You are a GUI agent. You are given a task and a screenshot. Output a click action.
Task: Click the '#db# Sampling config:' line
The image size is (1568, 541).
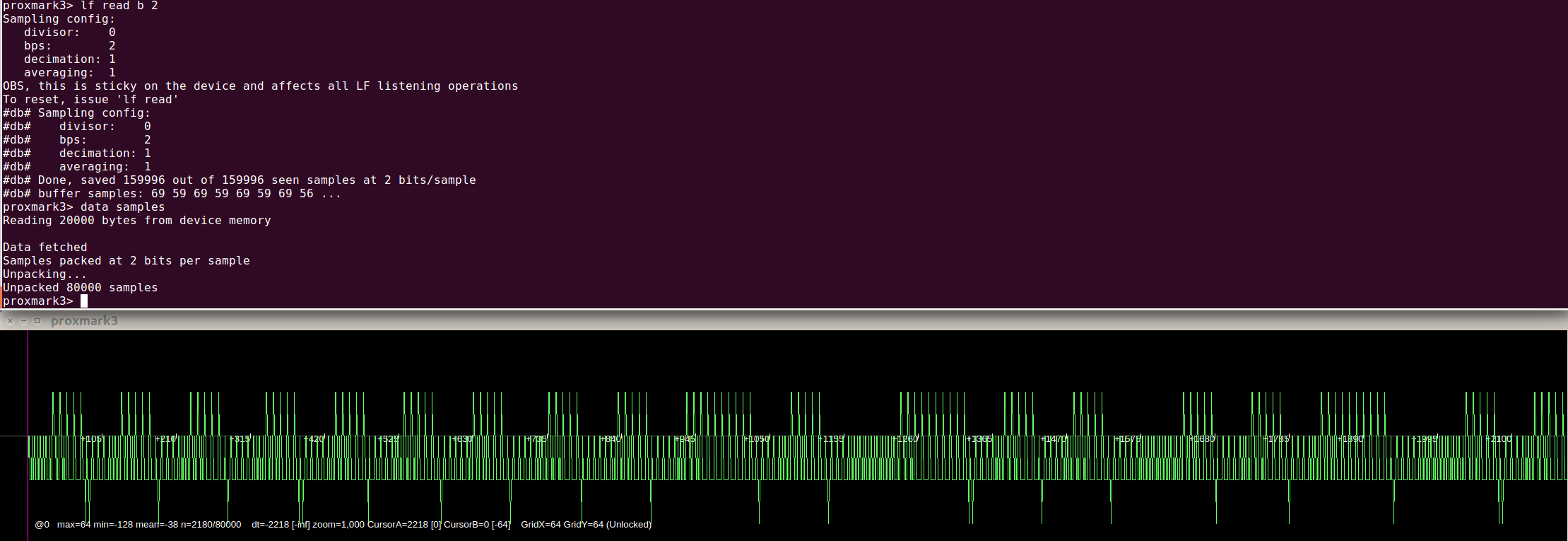coord(77,113)
